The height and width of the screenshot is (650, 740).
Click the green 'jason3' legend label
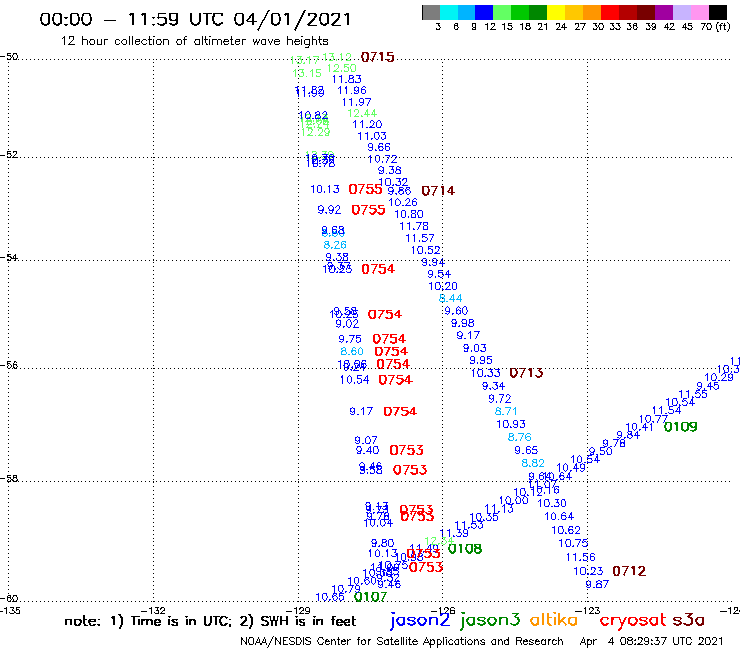490,620
